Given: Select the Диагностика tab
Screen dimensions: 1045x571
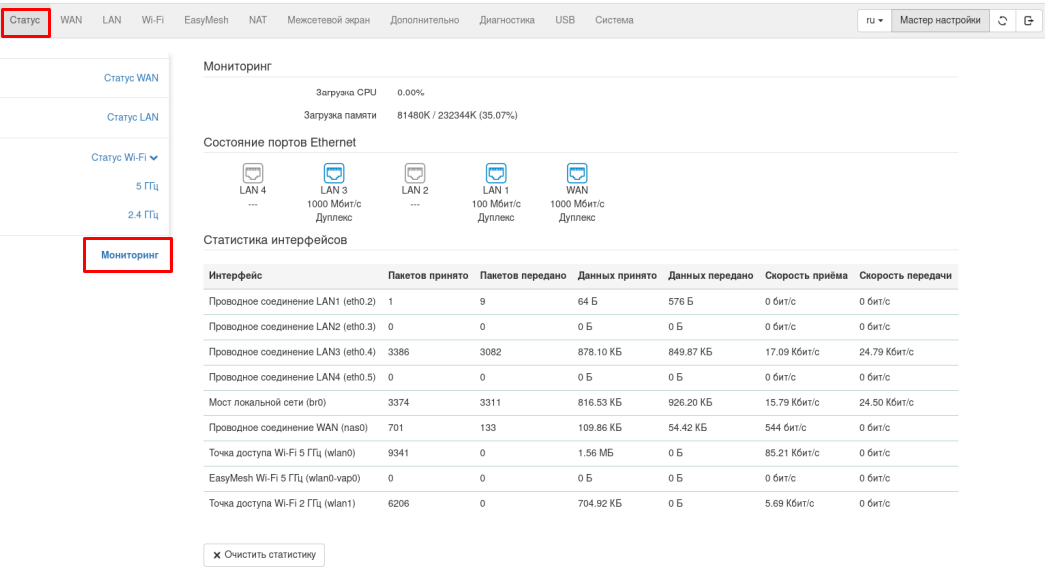Looking at the screenshot, I should 506,20.
